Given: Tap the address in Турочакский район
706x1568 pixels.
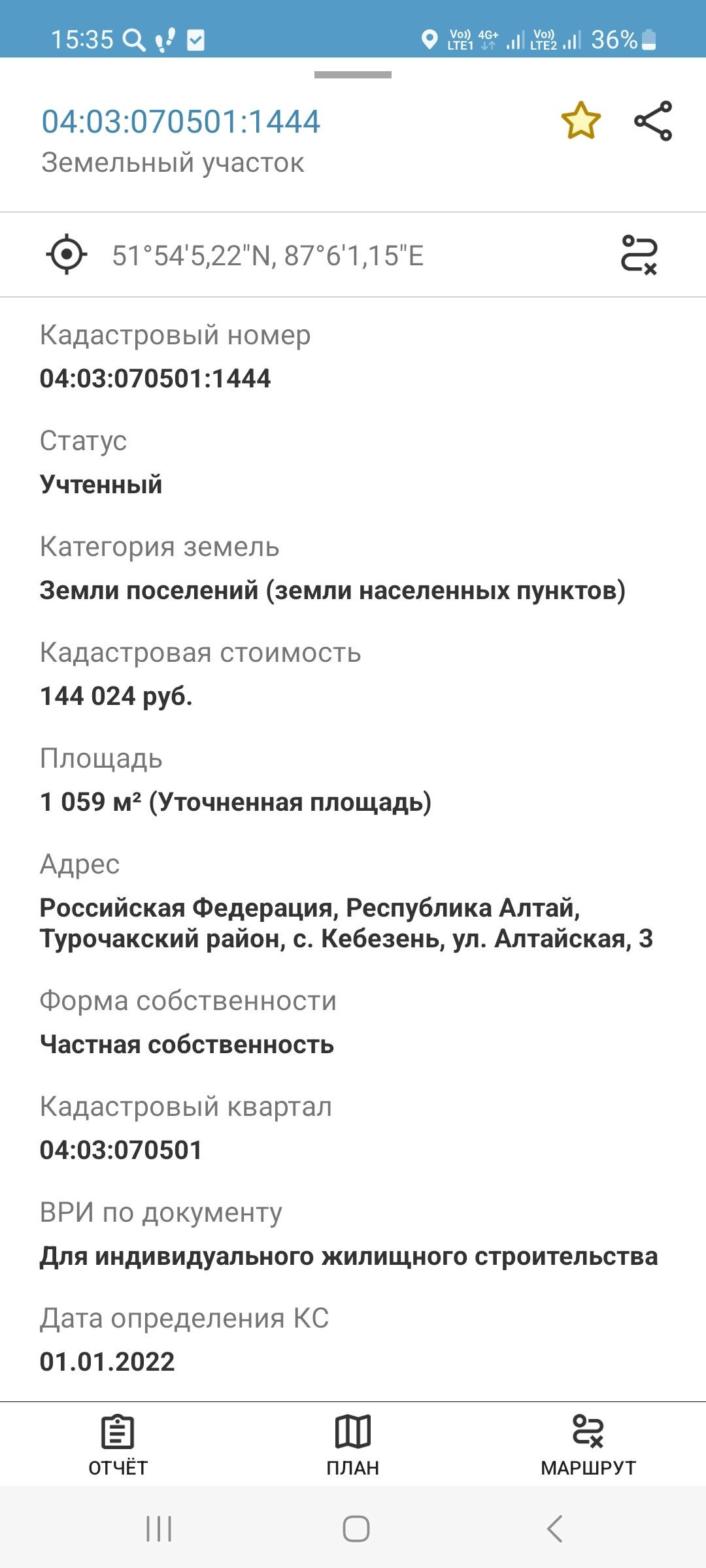Looking at the screenshot, I should (346, 923).
